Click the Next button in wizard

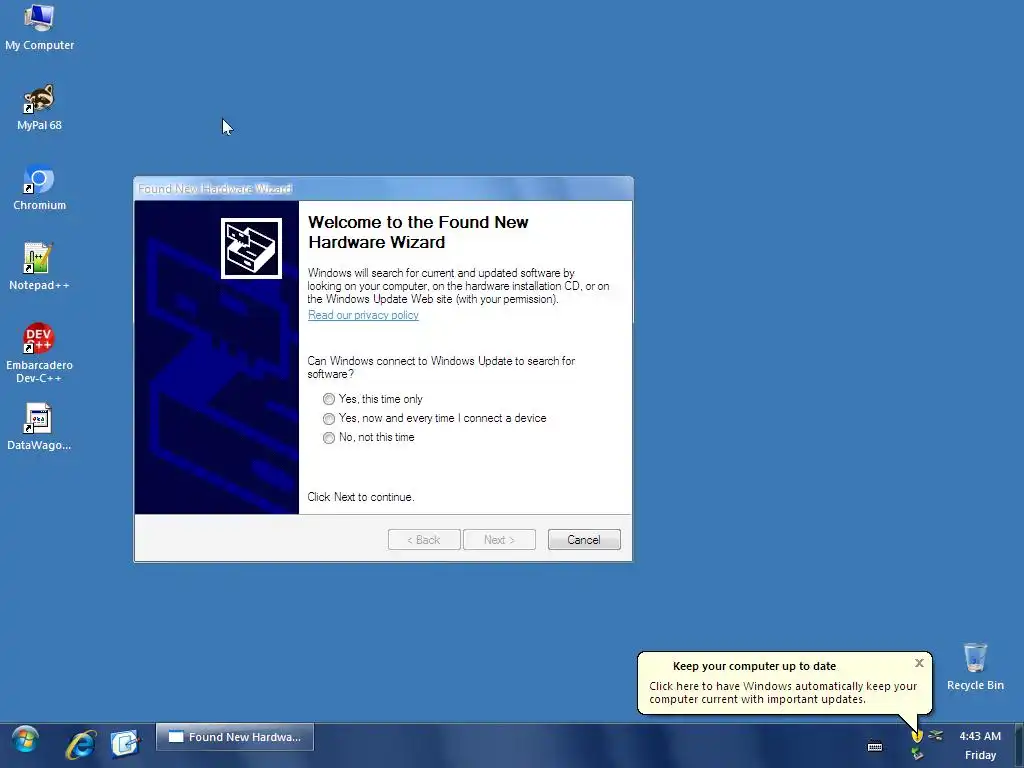[499, 539]
